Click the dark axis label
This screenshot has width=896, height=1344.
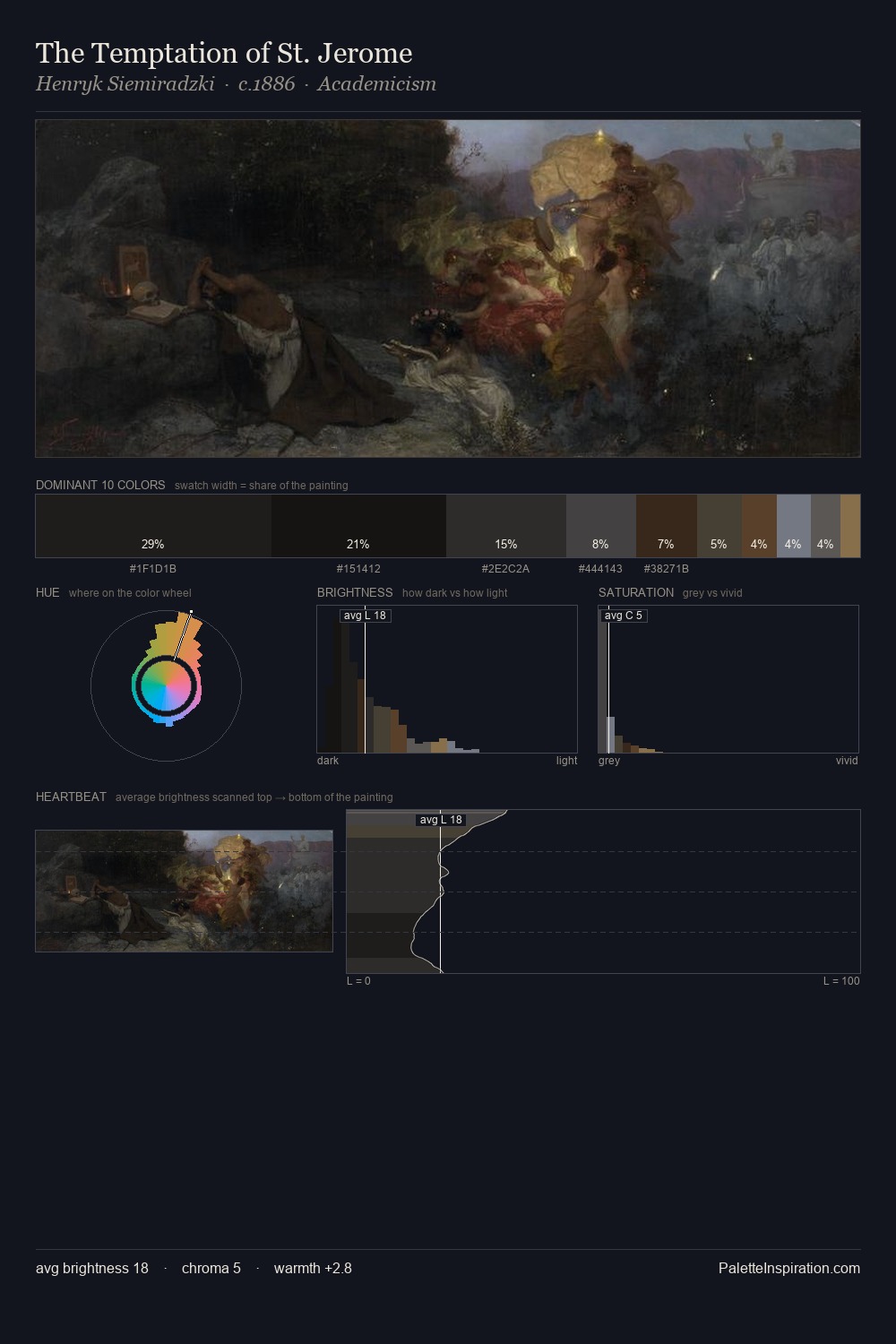[328, 761]
